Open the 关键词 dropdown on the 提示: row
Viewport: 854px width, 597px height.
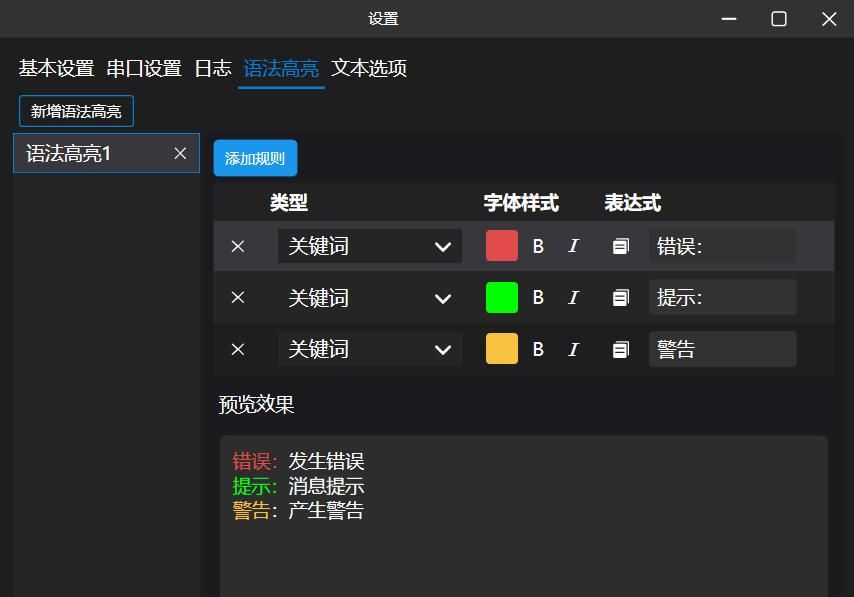[370, 297]
